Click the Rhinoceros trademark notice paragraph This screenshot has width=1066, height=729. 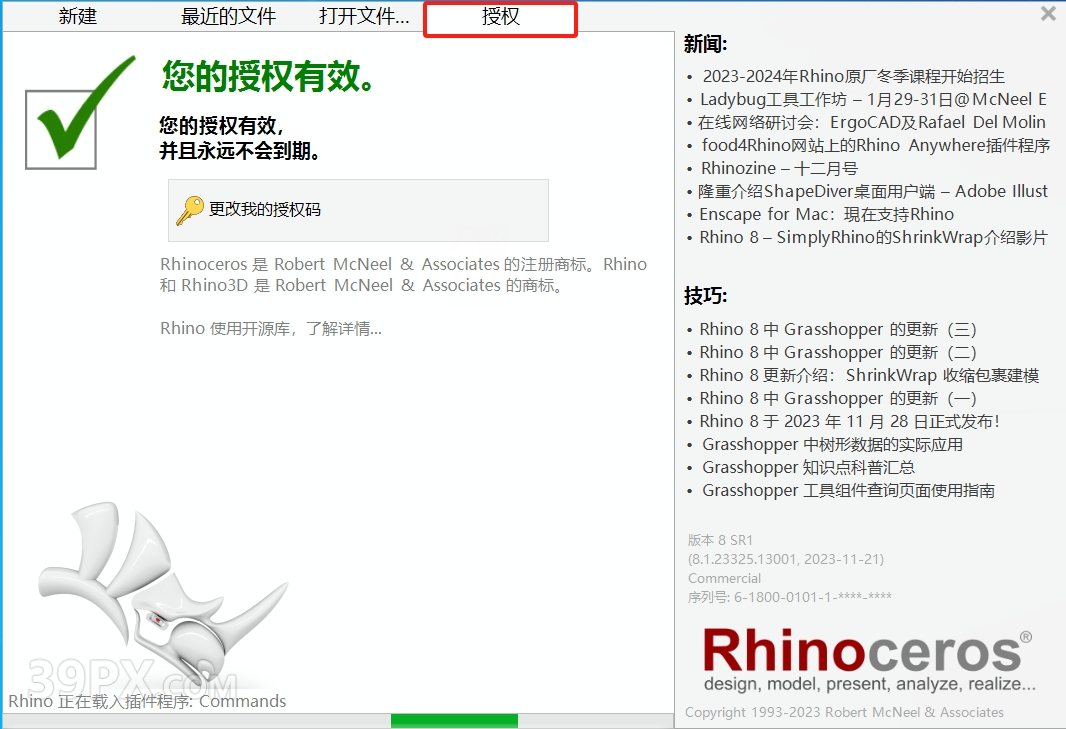pyautogui.click(x=404, y=275)
